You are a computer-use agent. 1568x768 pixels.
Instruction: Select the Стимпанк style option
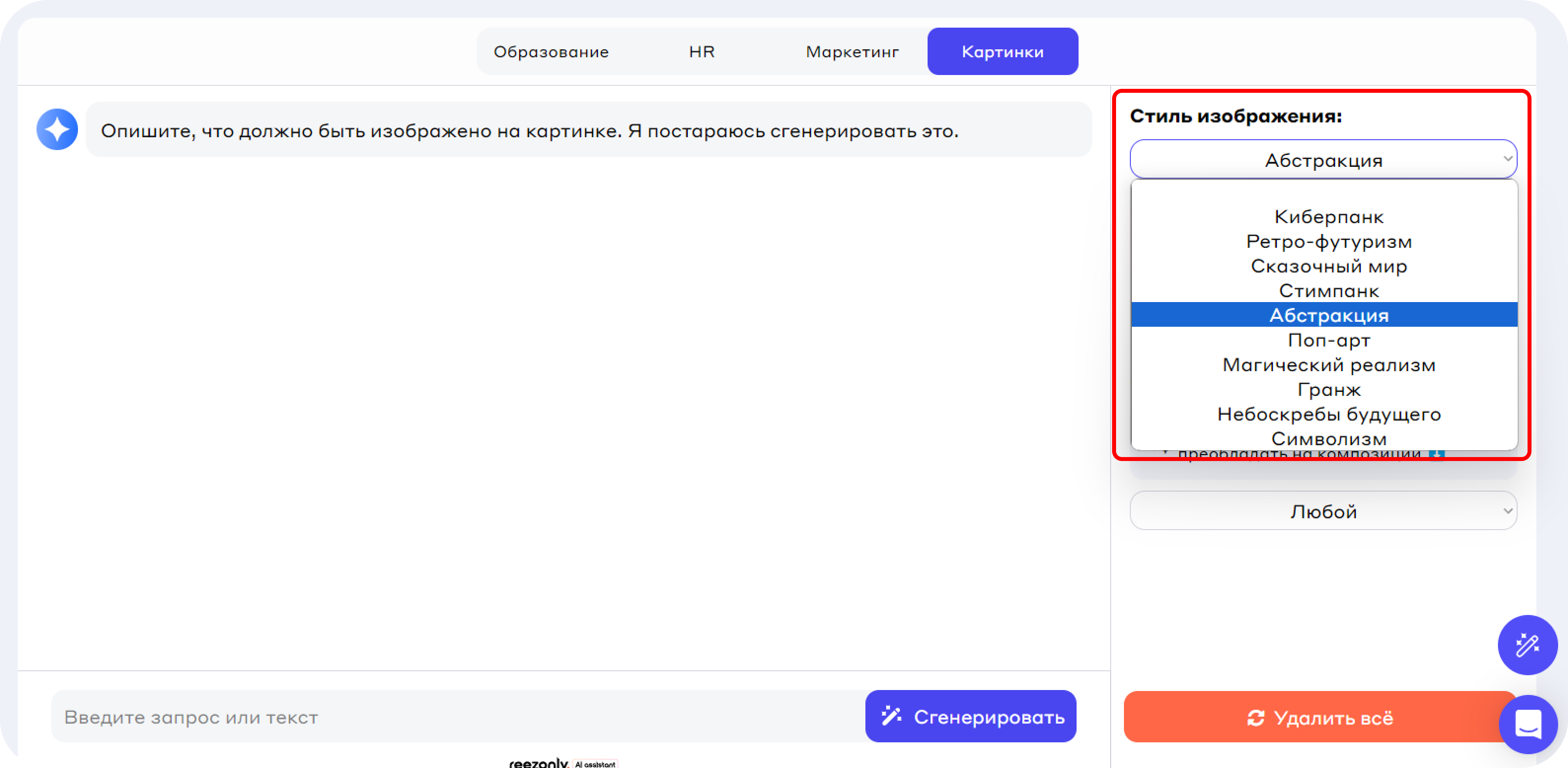pyautogui.click(x=1328, y=291)
